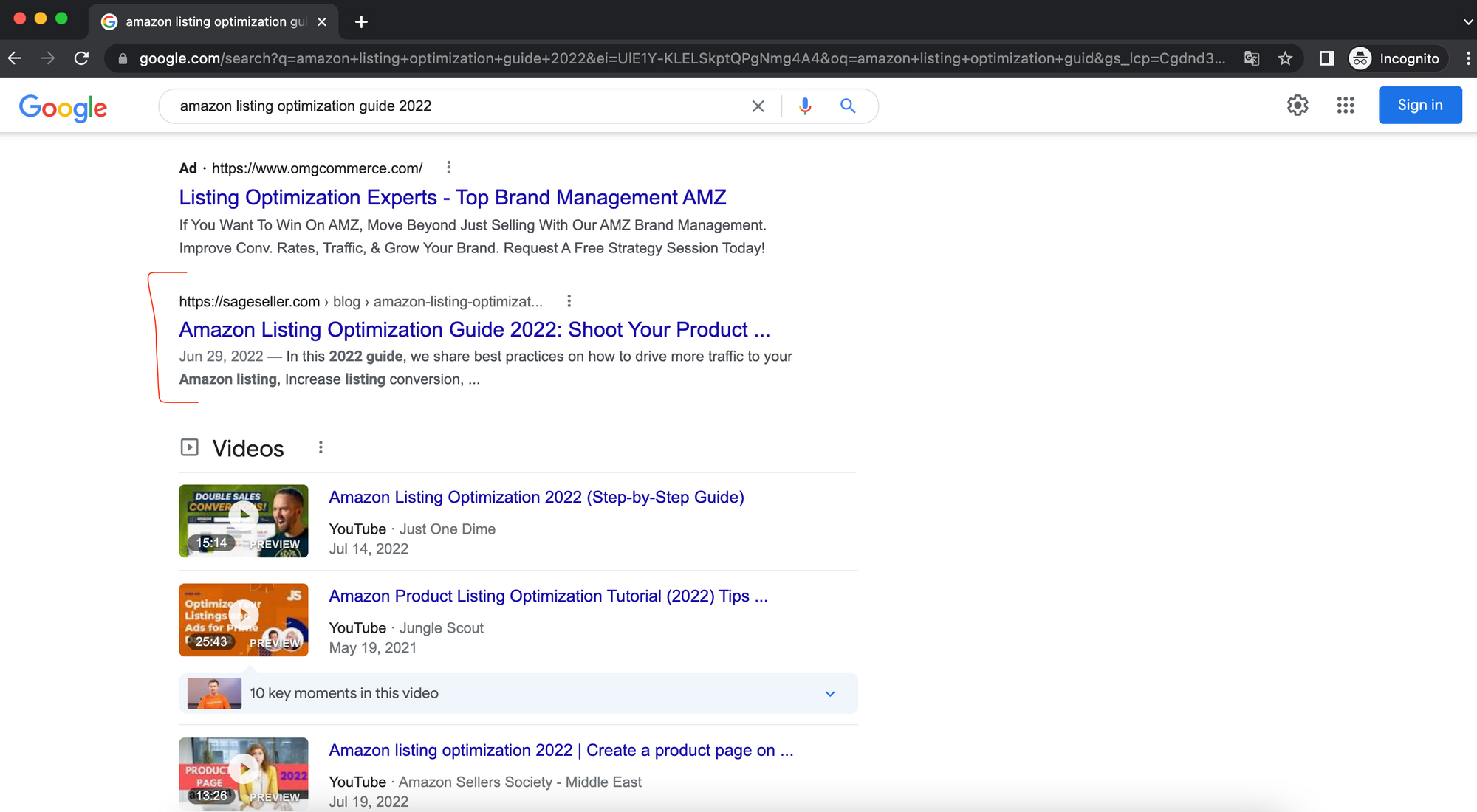Open Amazon Listing Optimization Guide 2022 sageseller link
The width and height of the screenshot is (1477, 812).
pos(474,329)
